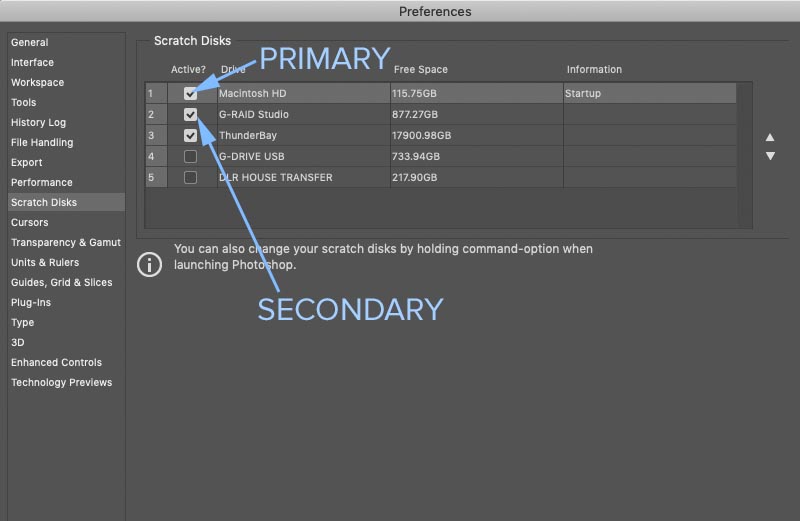This screenshot has height=521, width=800.
Task: Enable G-DRIVE USB as scratch disk
Action: [190, 156]
